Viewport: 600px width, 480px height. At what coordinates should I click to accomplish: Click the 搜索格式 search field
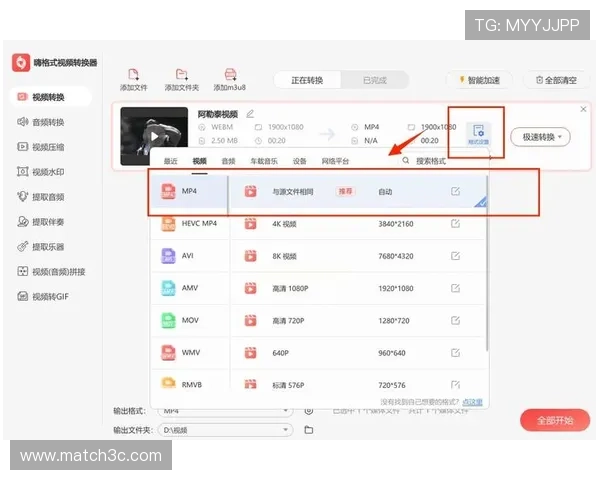click(x=431, y=161)
